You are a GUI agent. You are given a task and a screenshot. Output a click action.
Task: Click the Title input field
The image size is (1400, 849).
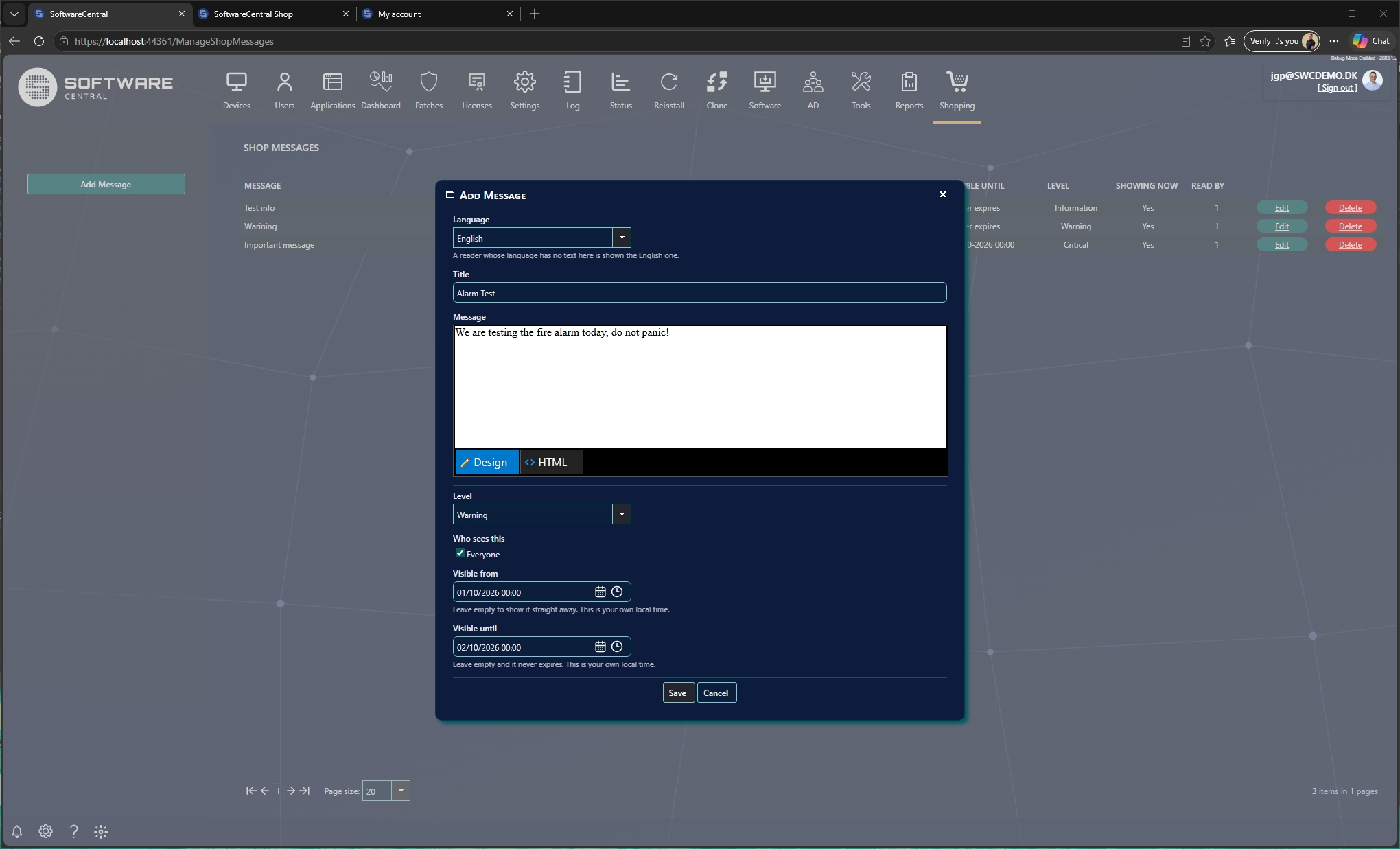click(x=699, y=292)
